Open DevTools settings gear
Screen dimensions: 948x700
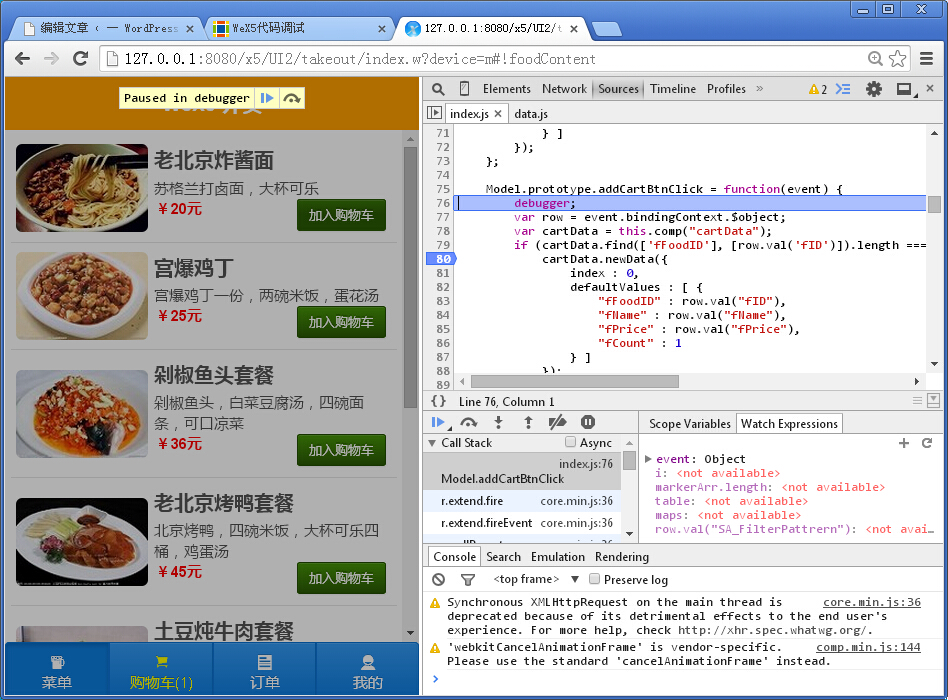pos(874,89)
